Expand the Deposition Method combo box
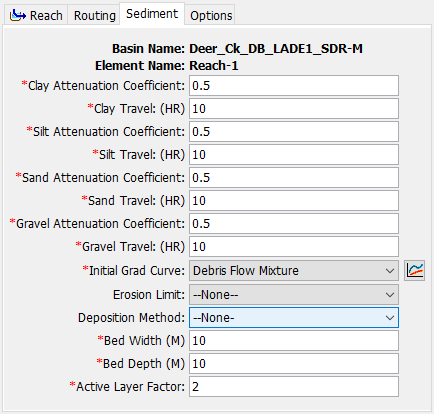Image resolution: width=434 pixels, height=414 pixels. [294, 318]
